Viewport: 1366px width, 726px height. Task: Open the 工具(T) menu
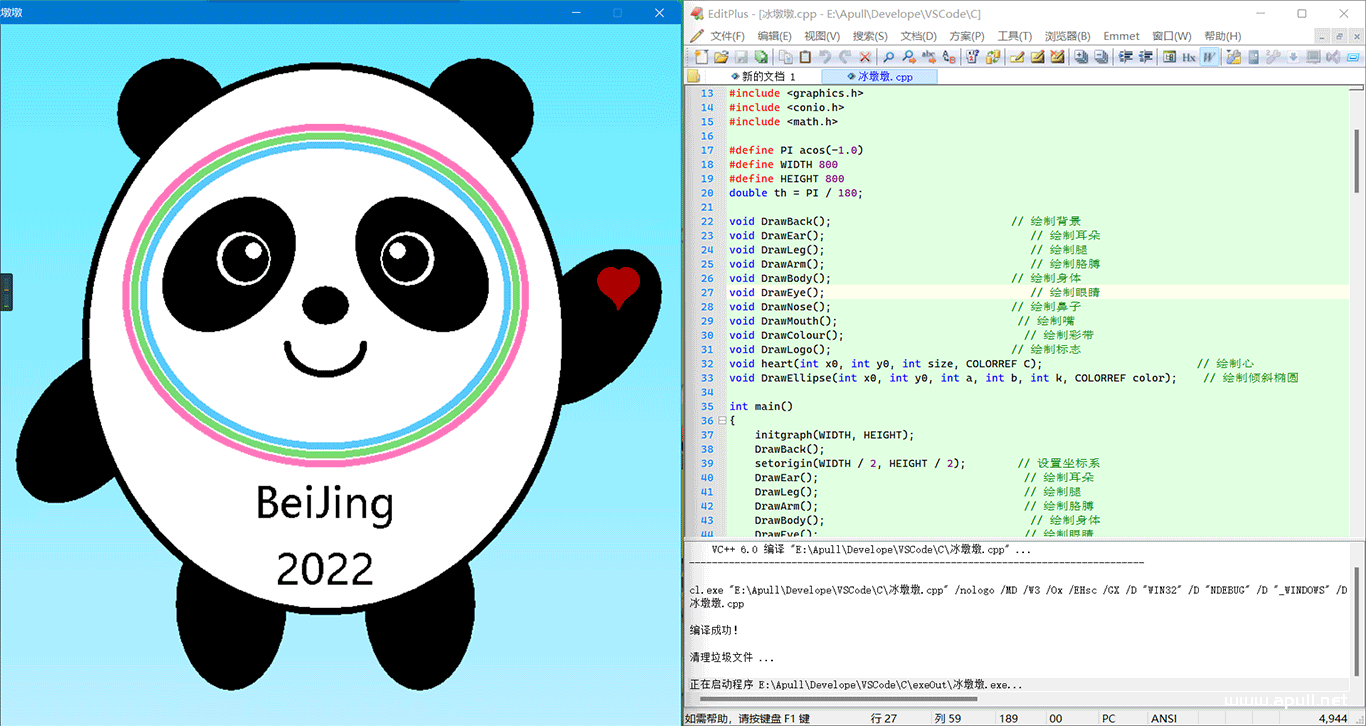coord(1014,36)
